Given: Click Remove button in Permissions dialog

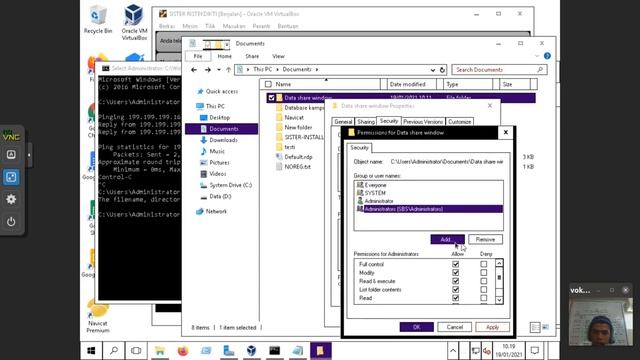Looking at the screenshot, I should [x=485, y=239].
